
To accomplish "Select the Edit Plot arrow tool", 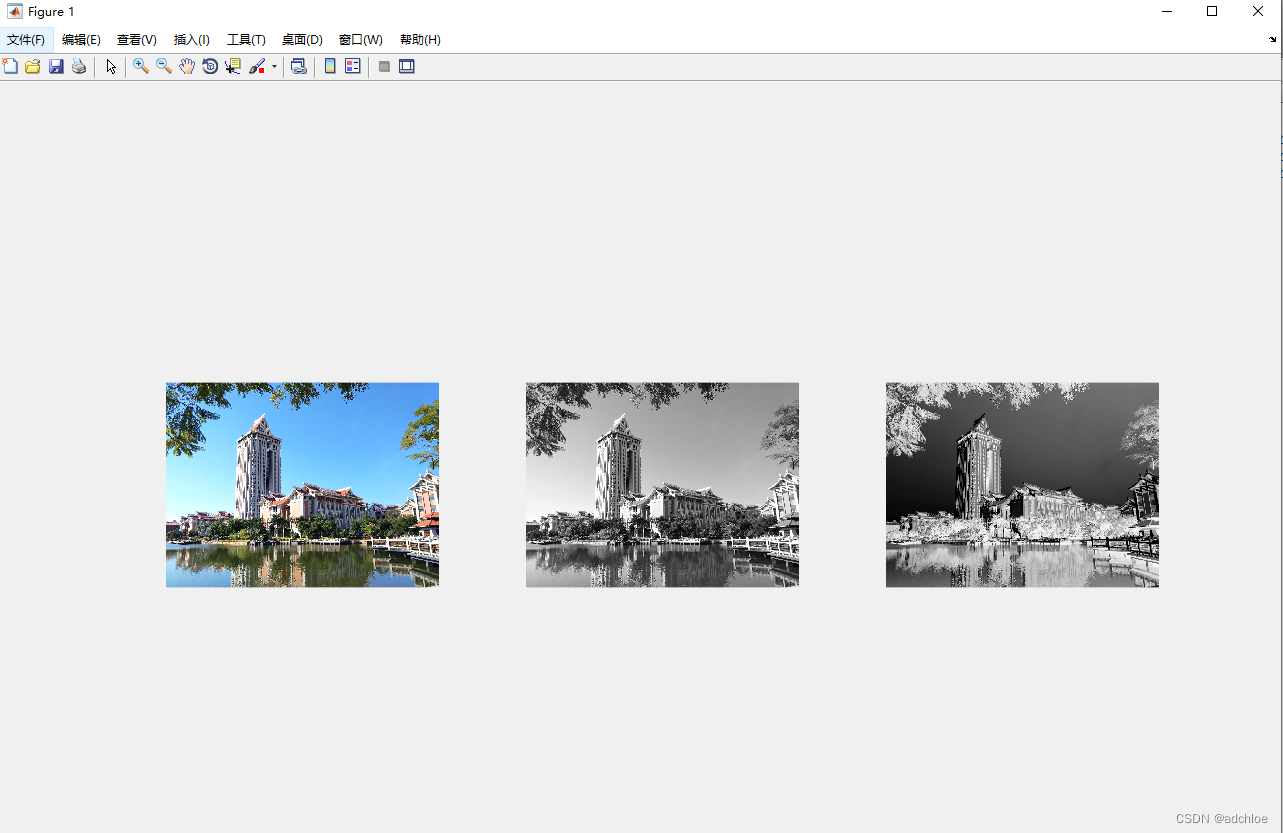I will (111, 66).
